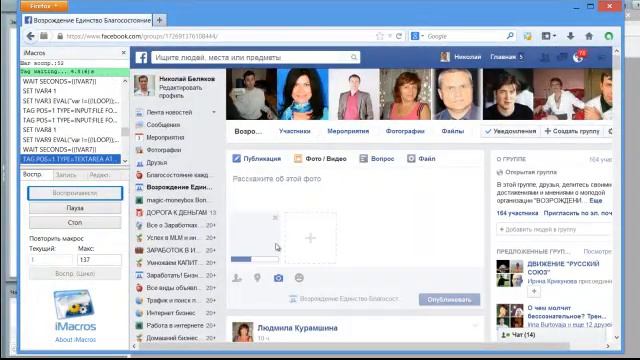Open Facebook friend requests icon
This screenshot has height=360, width=640.
point(544,58)
